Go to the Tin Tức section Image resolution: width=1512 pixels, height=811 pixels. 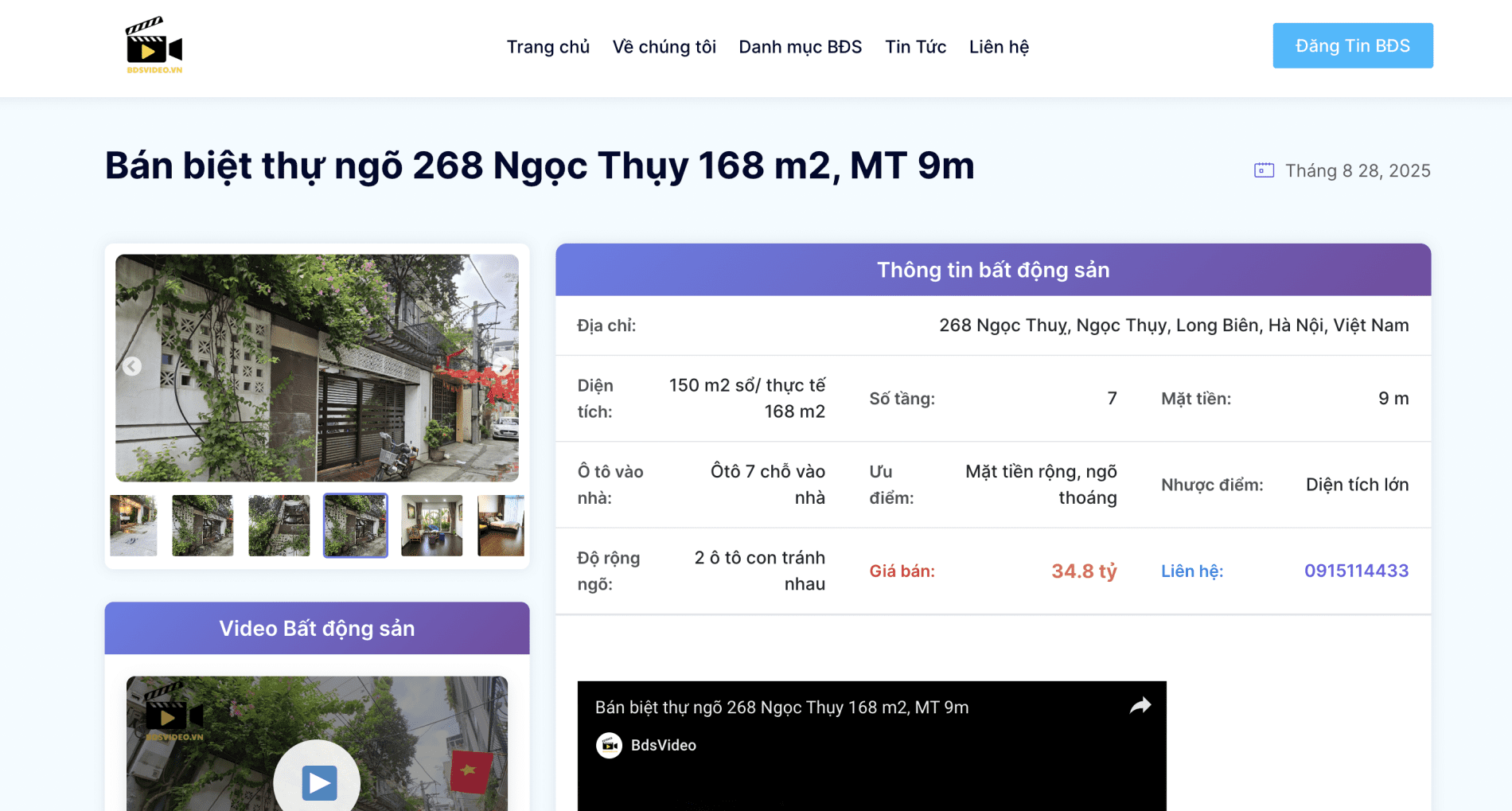click(x=915, y=47)
